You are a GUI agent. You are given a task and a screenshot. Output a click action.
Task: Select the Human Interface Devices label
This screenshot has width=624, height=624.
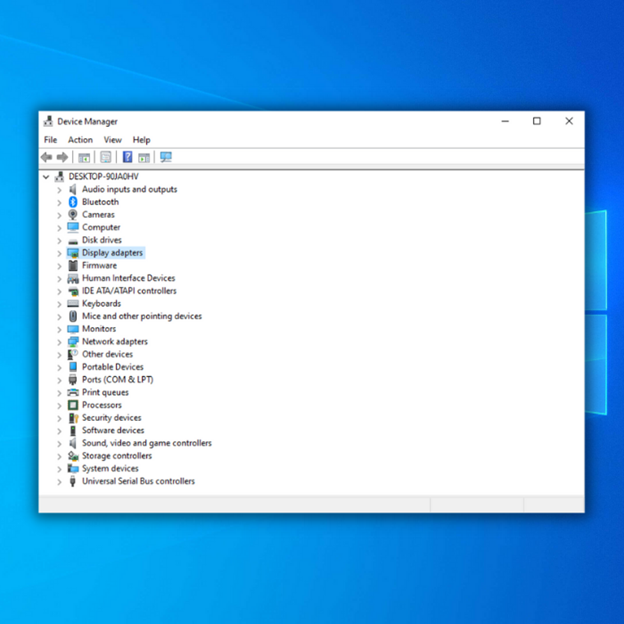pyautogui.click(x=129, y=278)
